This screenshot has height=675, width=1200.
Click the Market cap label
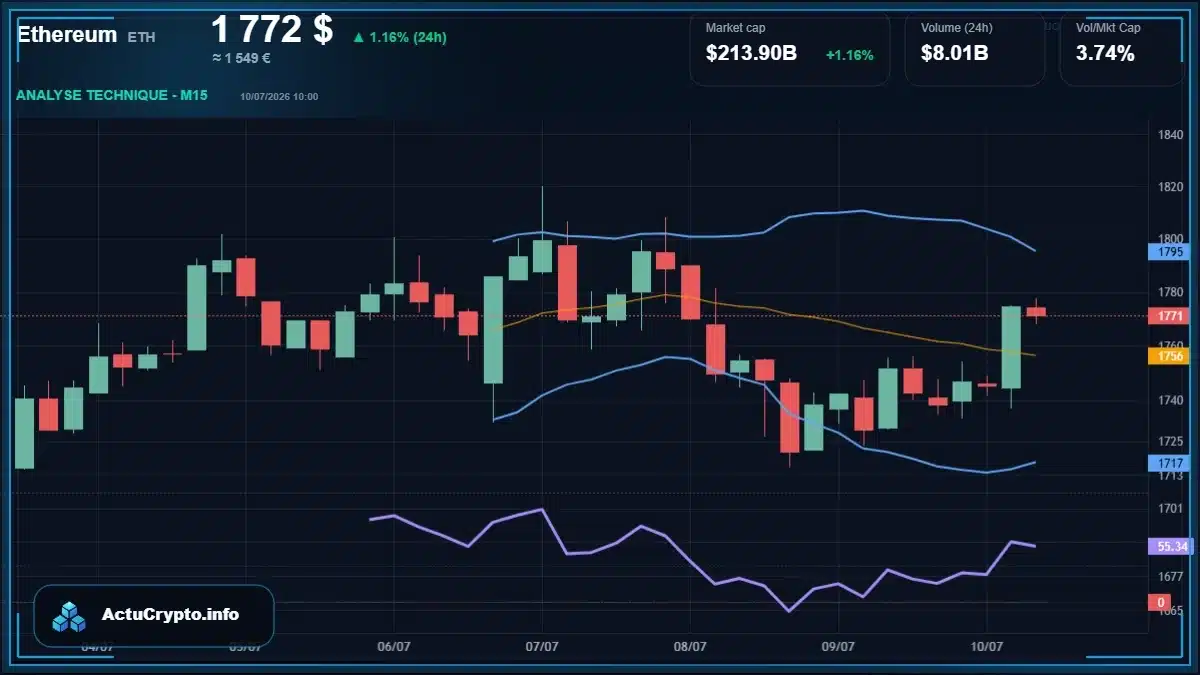735,28
